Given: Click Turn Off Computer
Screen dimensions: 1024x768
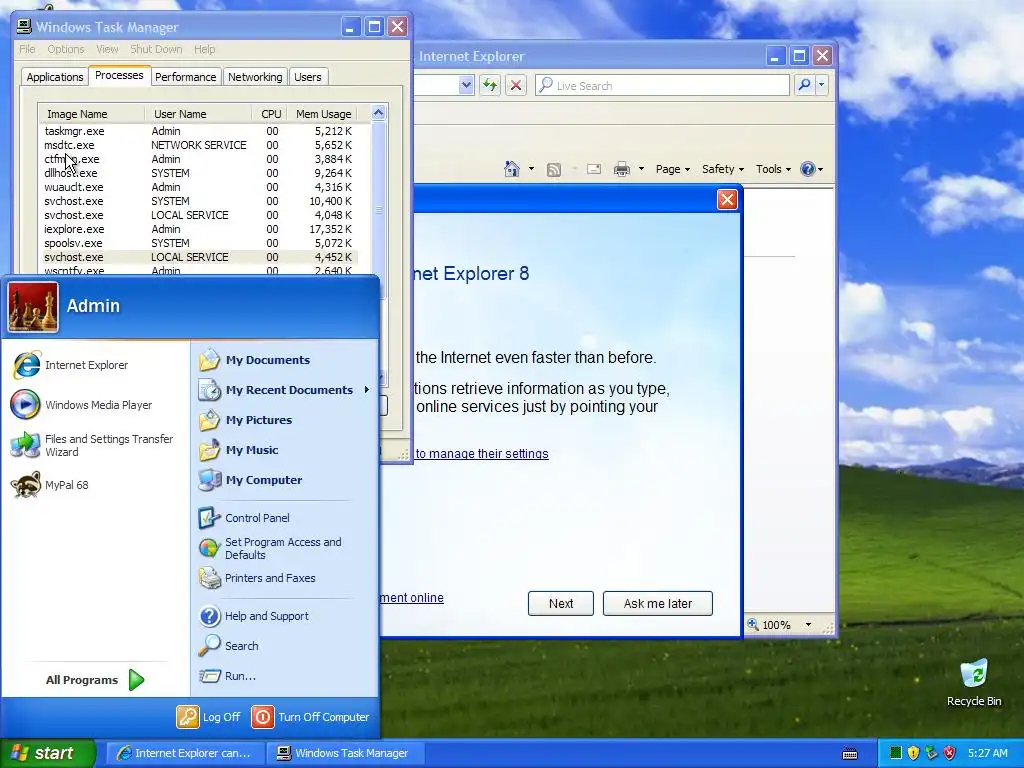Looking at the screenshot, I should click(x=311, y=717).
